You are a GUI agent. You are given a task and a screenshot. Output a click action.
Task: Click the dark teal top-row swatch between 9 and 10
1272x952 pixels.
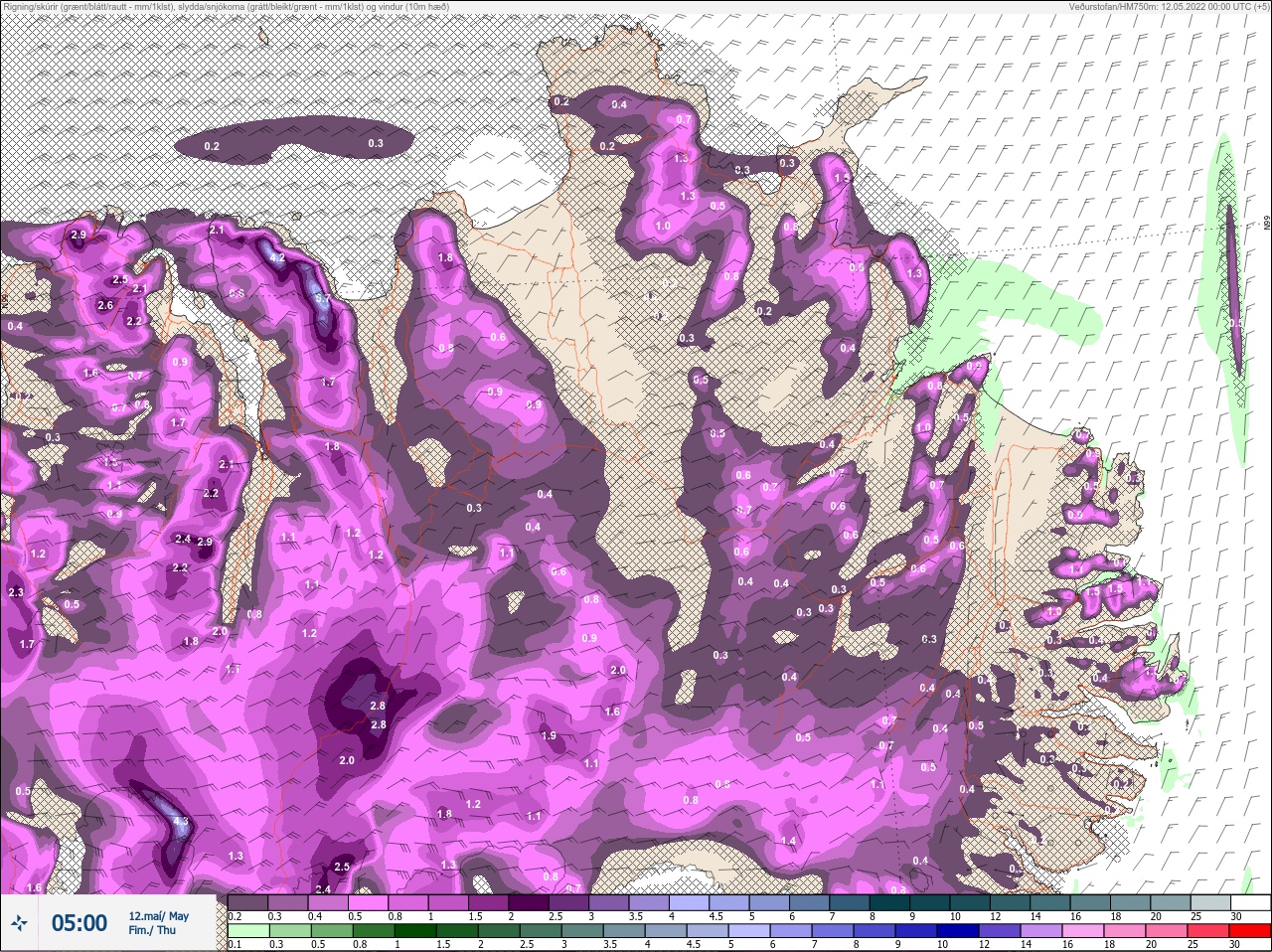click(x=930, y=902)
